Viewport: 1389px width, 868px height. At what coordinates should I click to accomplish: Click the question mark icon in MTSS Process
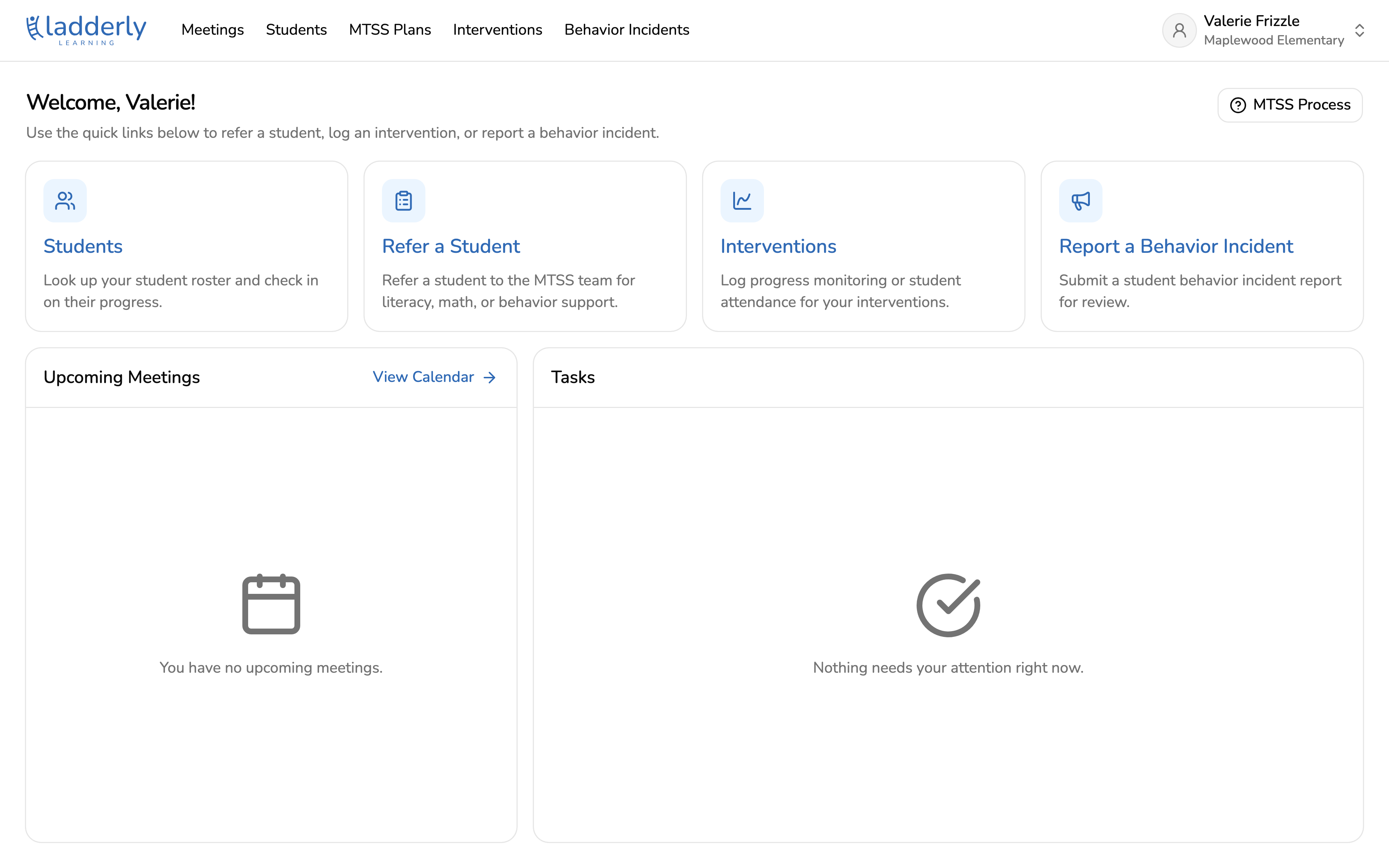click(x=1238, y=105)
